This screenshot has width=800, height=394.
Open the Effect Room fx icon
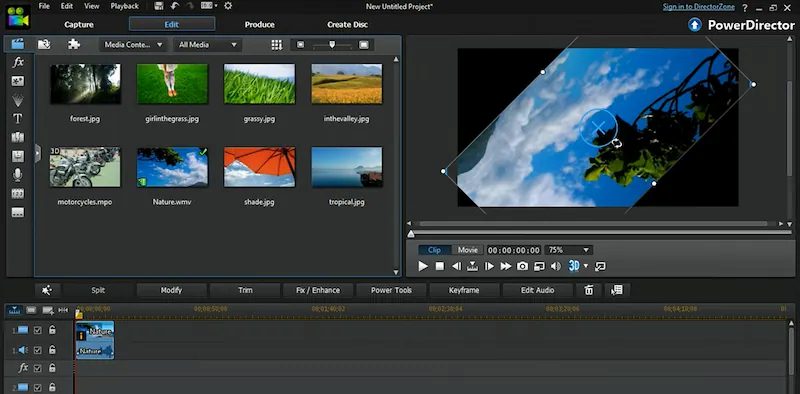[x=18, y=62]
